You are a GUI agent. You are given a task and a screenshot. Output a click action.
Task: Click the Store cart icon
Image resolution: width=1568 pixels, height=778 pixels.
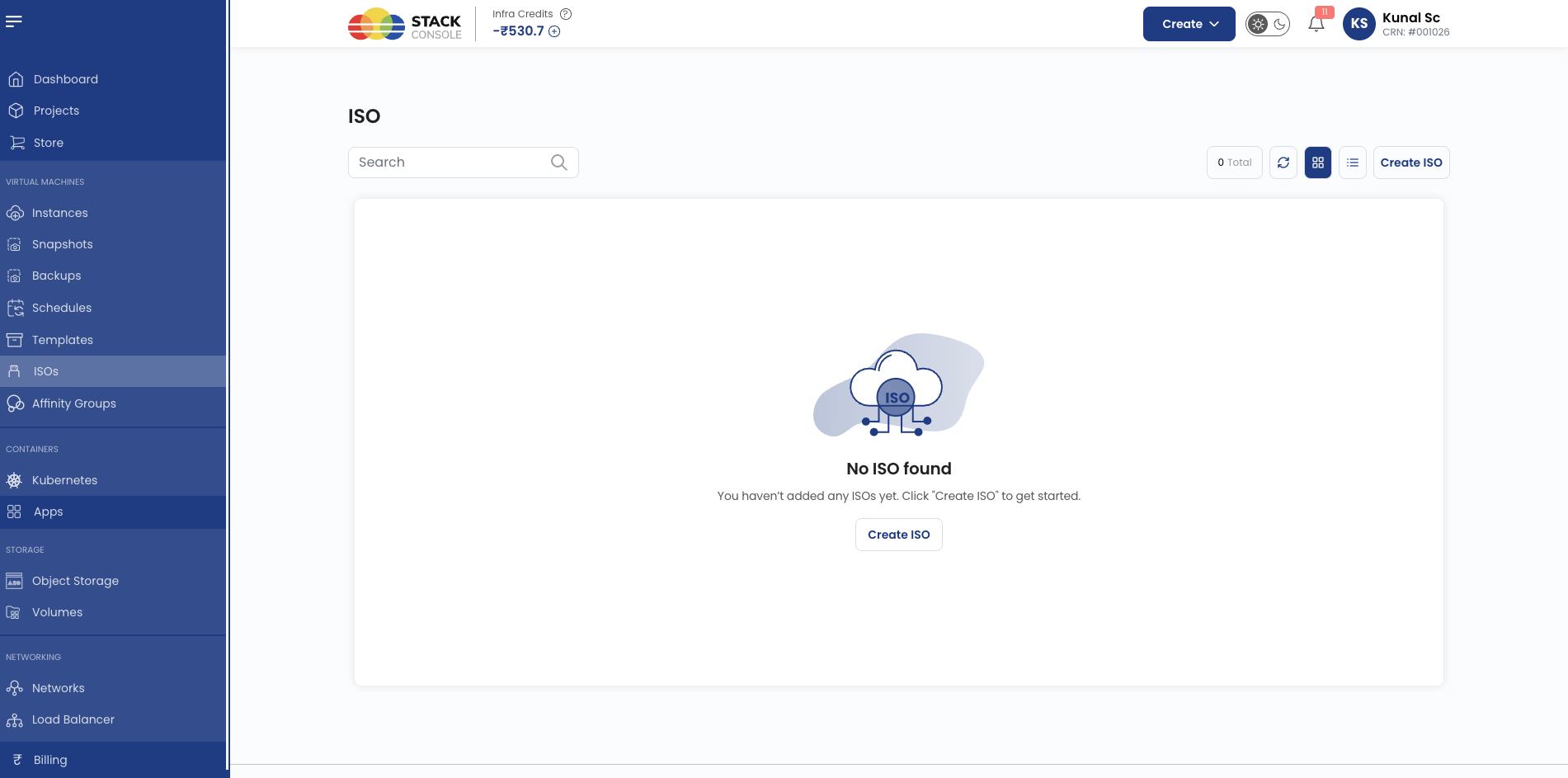point(16,143)
